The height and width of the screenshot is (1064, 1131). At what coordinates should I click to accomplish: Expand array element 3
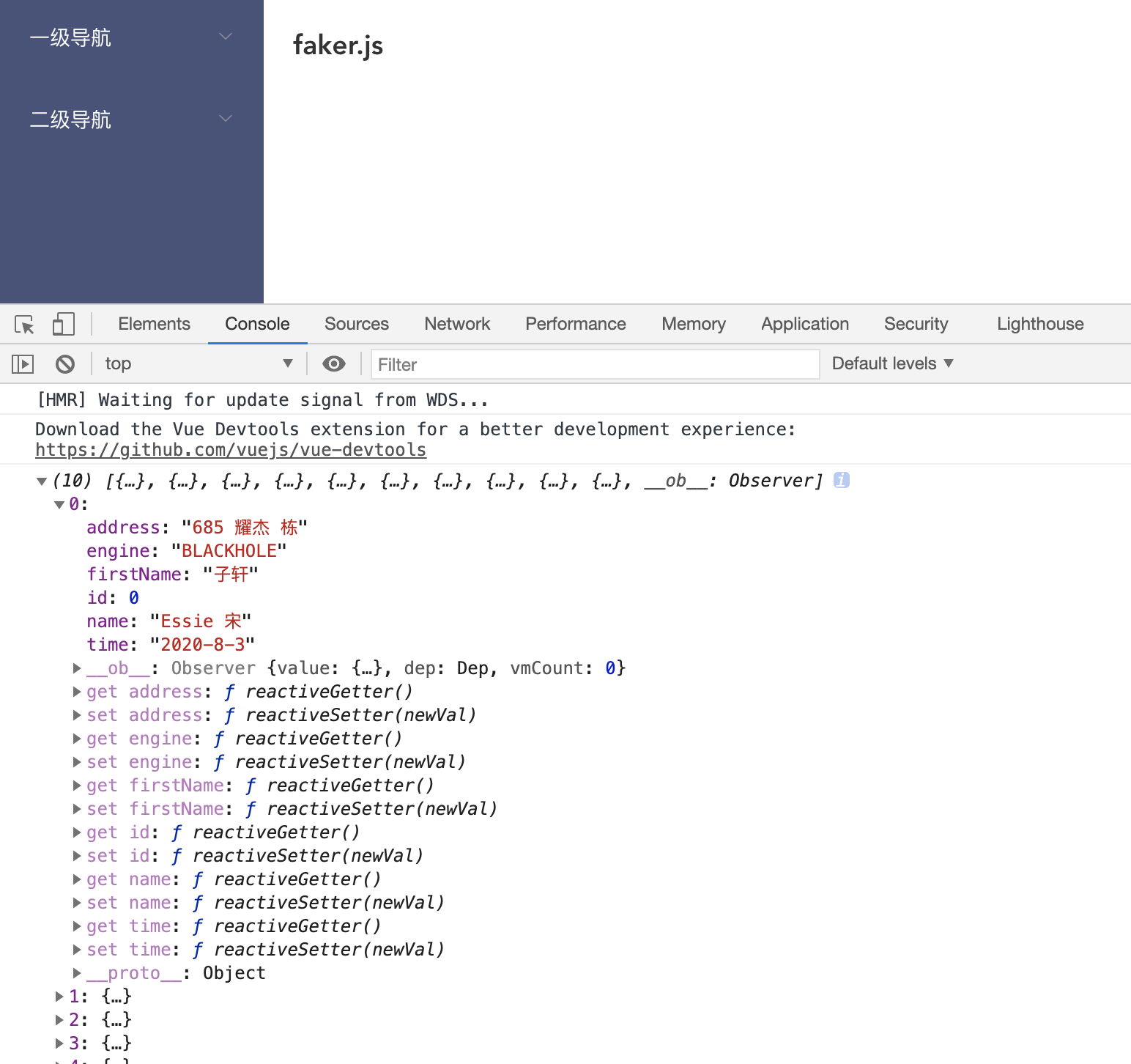pyautogui.click(x=59, y=1043)
